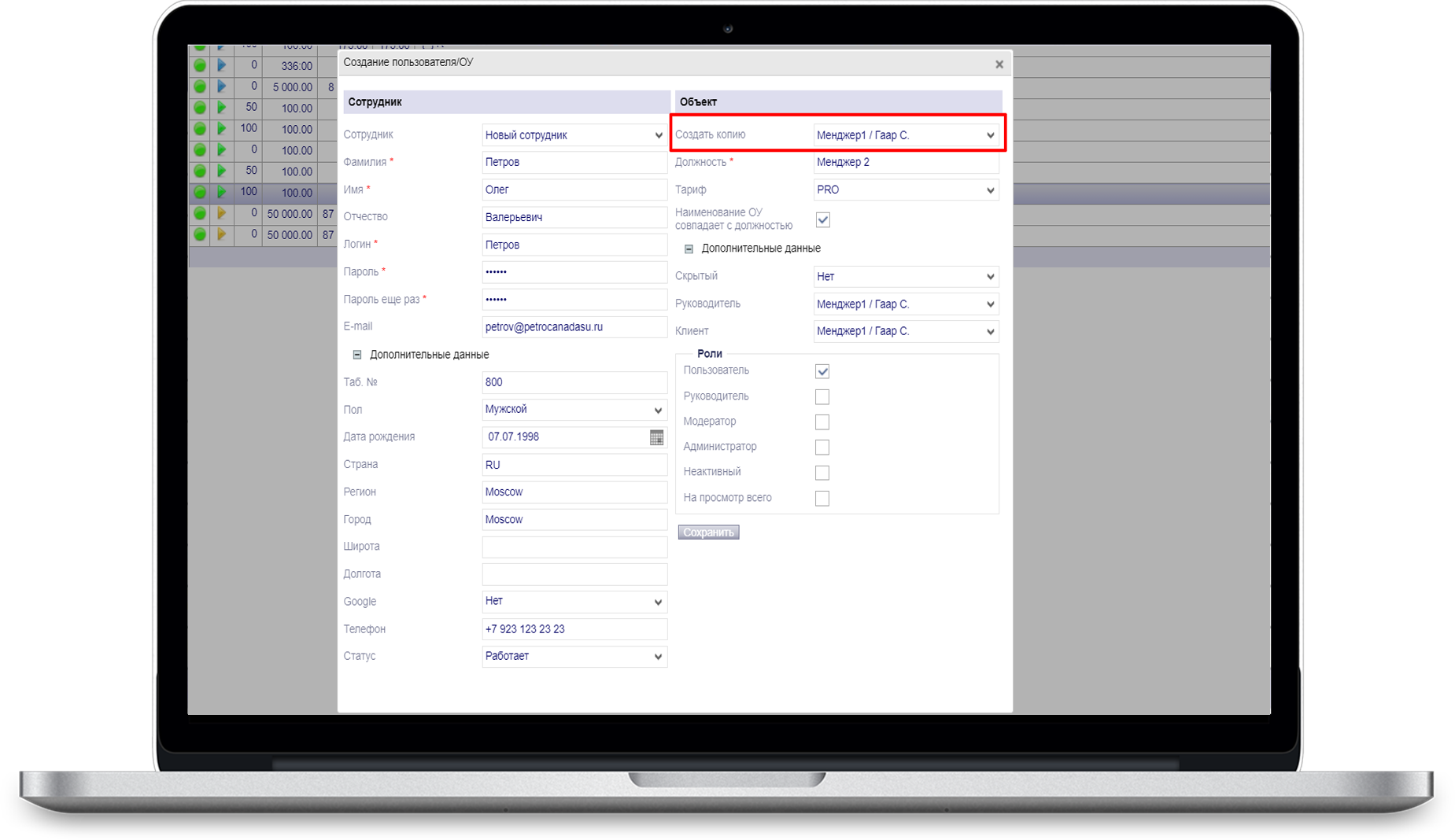The image size is (1455, 840).
Task: Click the green play arrow in the highlighted row
Action: click(222, 192)
